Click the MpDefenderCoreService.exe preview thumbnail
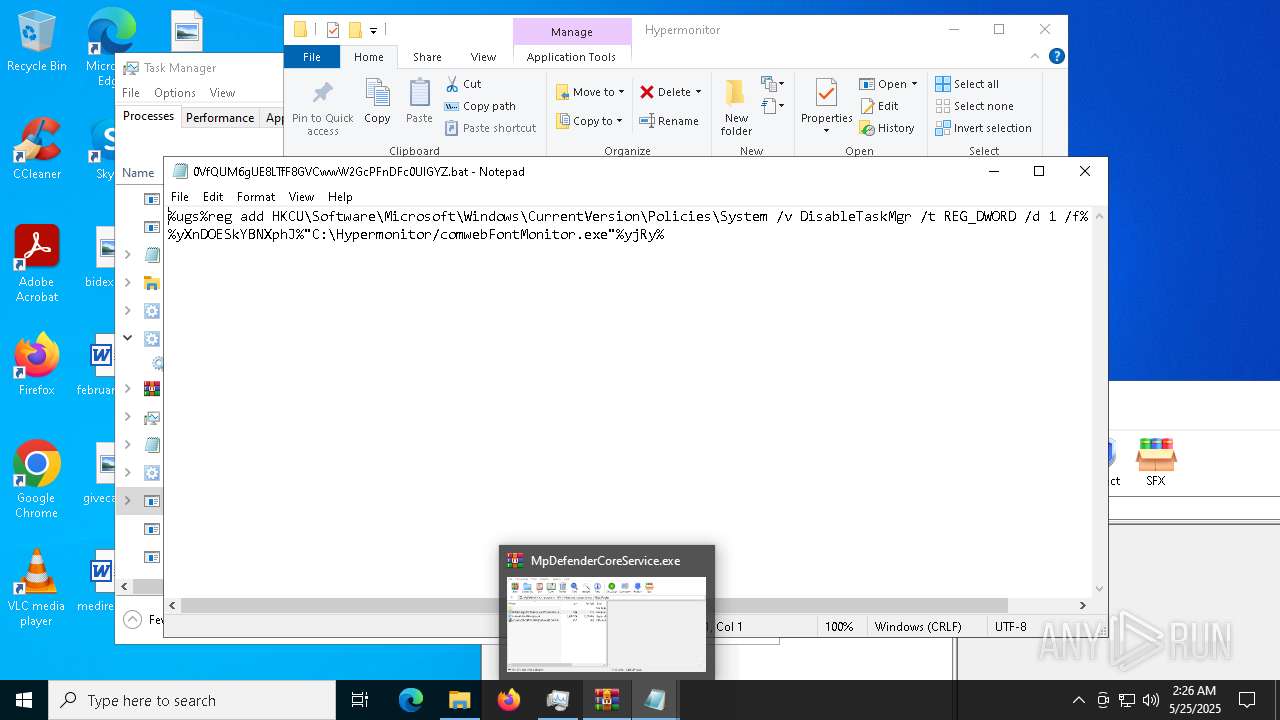Viewport: 1280px width, 720px height. [606, 624]
